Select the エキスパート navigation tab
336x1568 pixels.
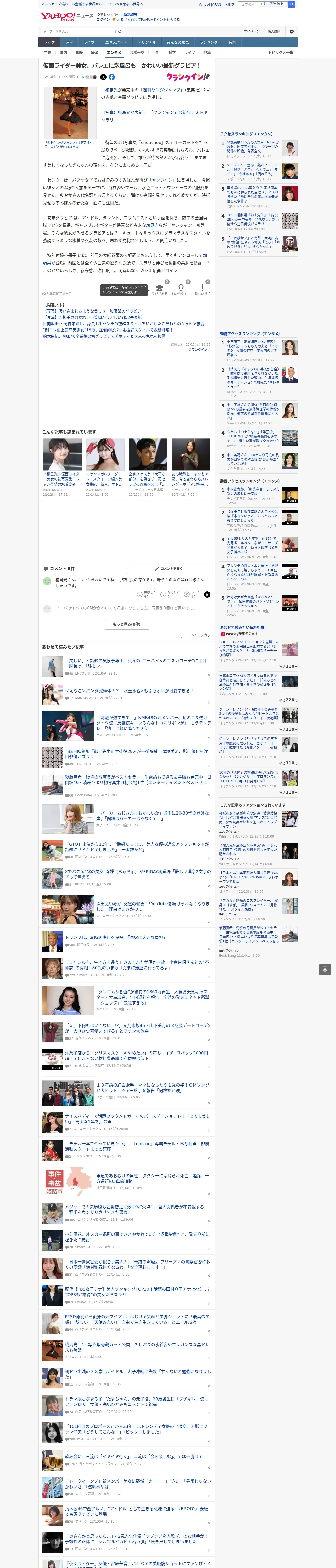tap(116, 43)
